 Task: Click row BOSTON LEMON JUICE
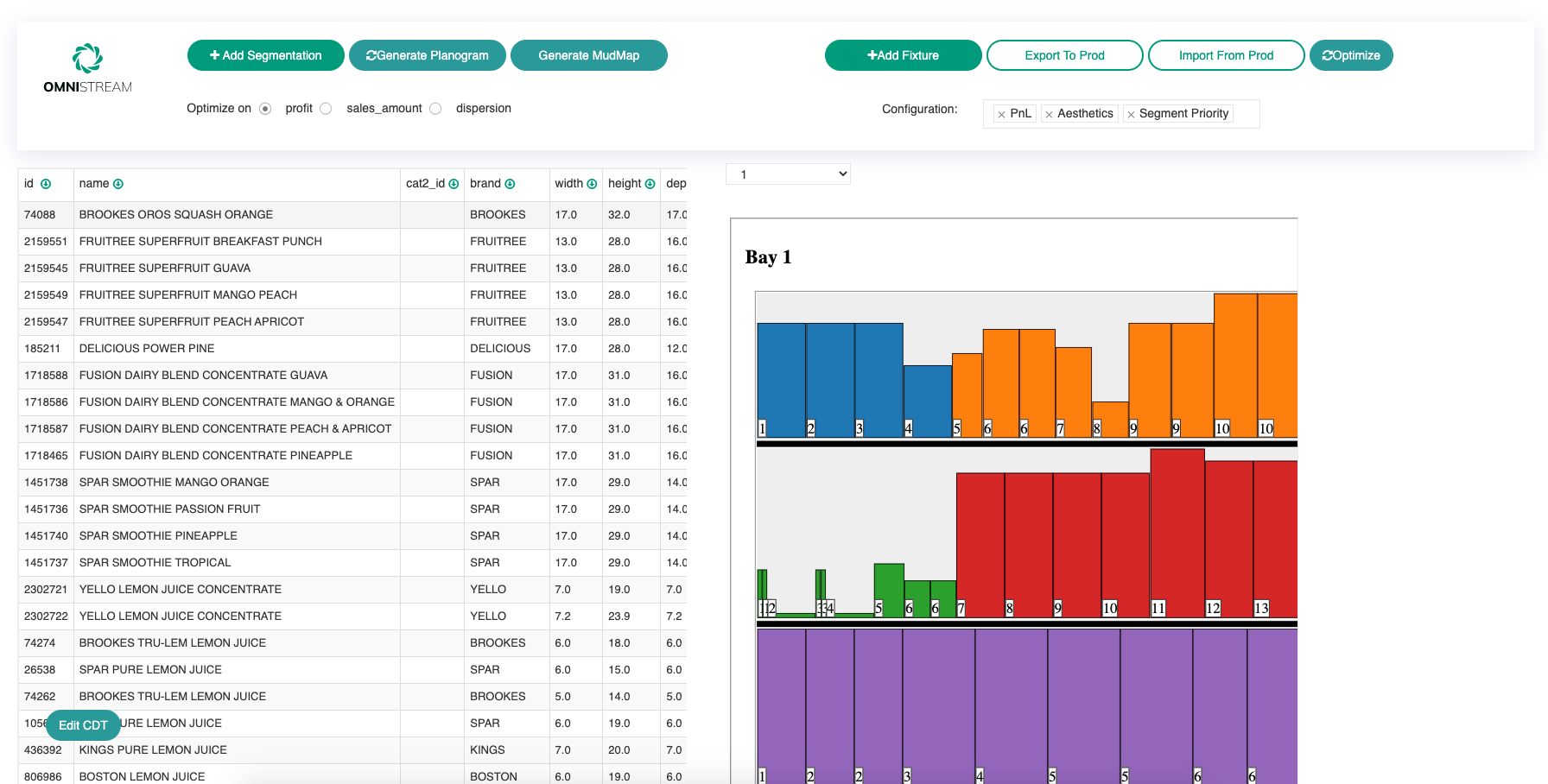click(352, 776)
